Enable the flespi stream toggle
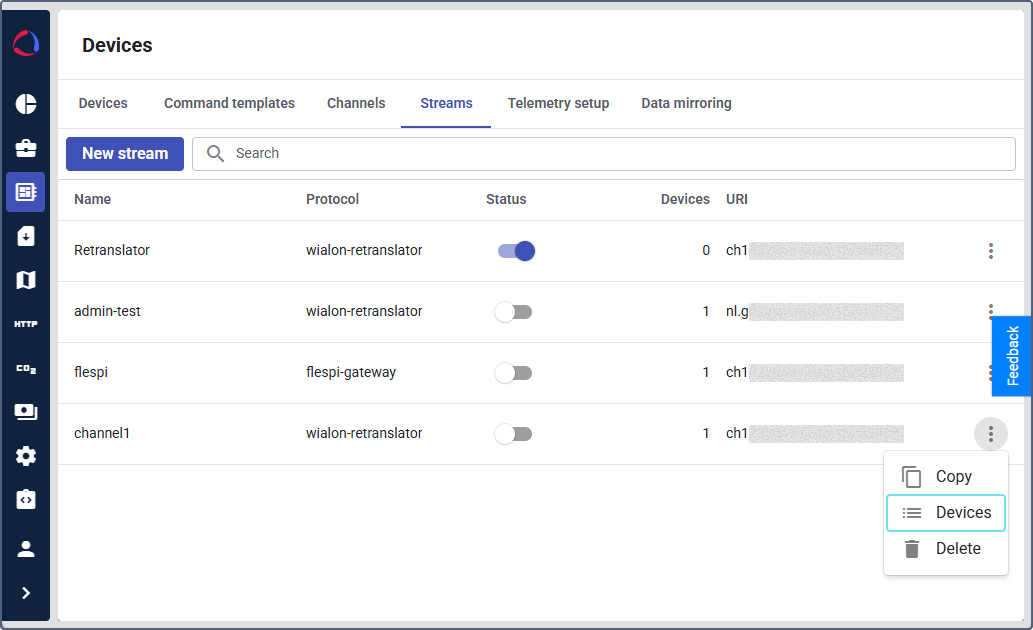This screenshot has height=630, width=1033. coord(513,373)
